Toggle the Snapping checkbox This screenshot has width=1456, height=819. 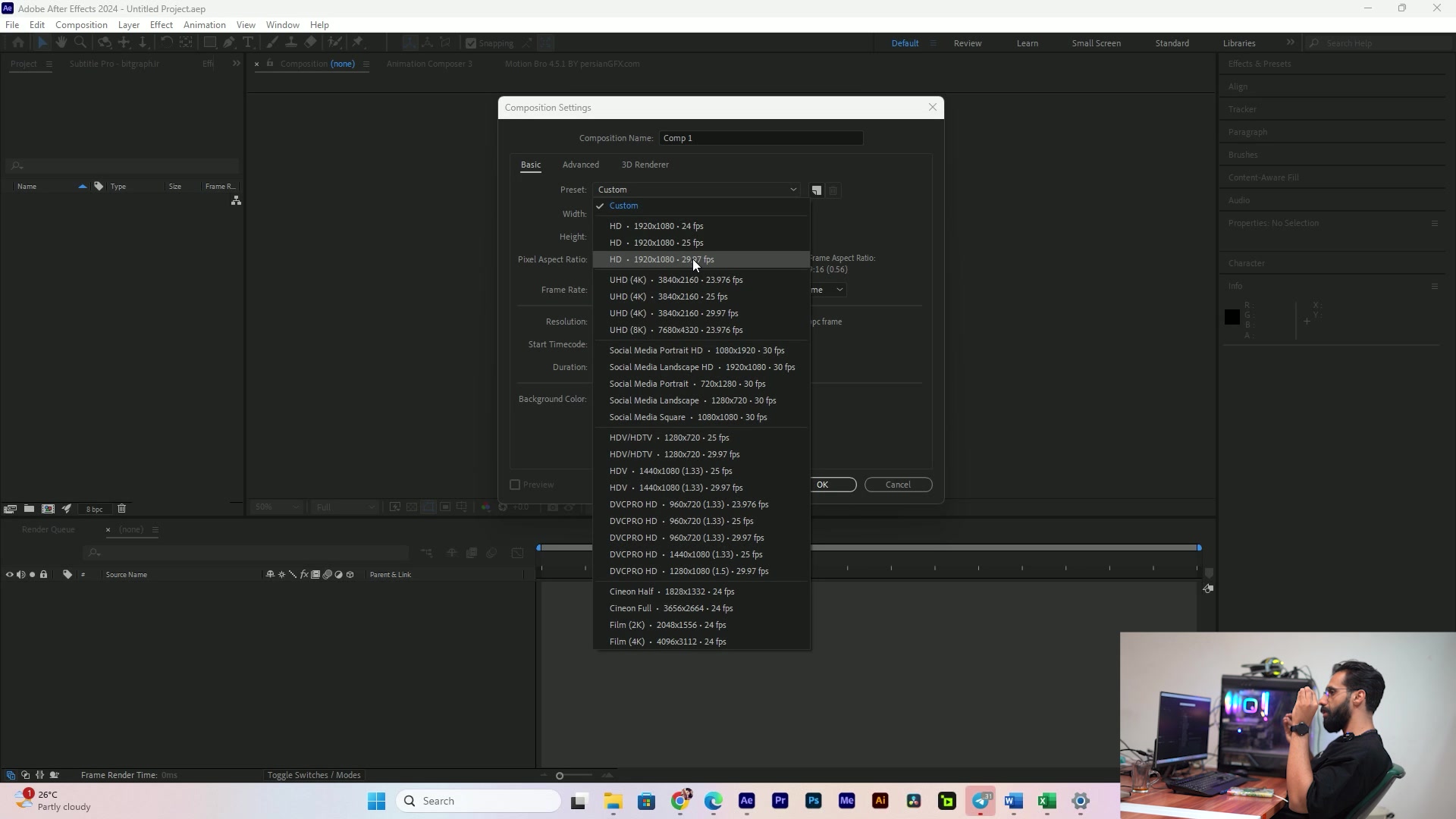point(471,43)
